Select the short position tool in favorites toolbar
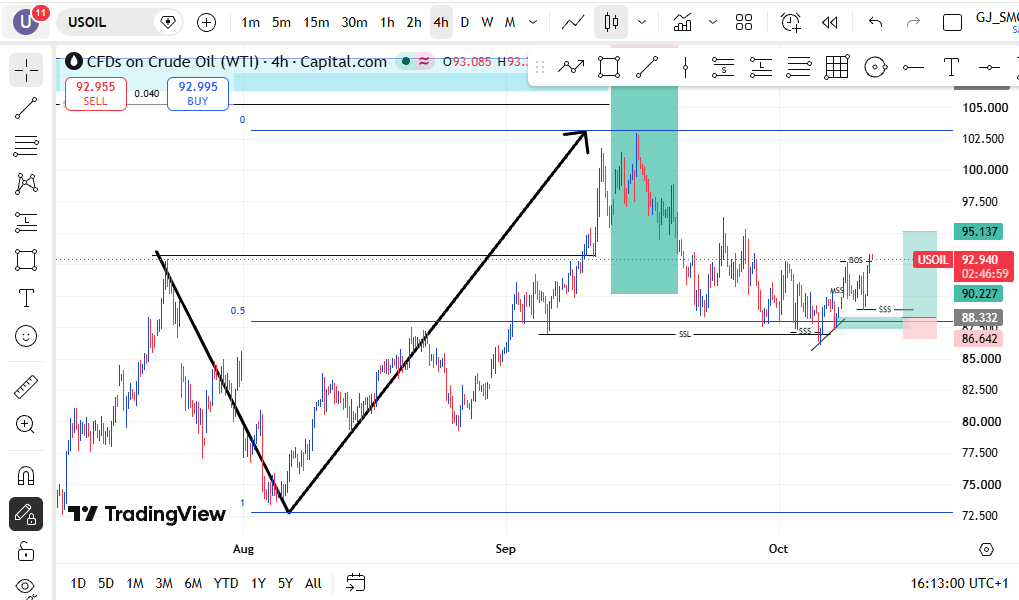The image size is (1019, 600). click(x=723, y=67)
